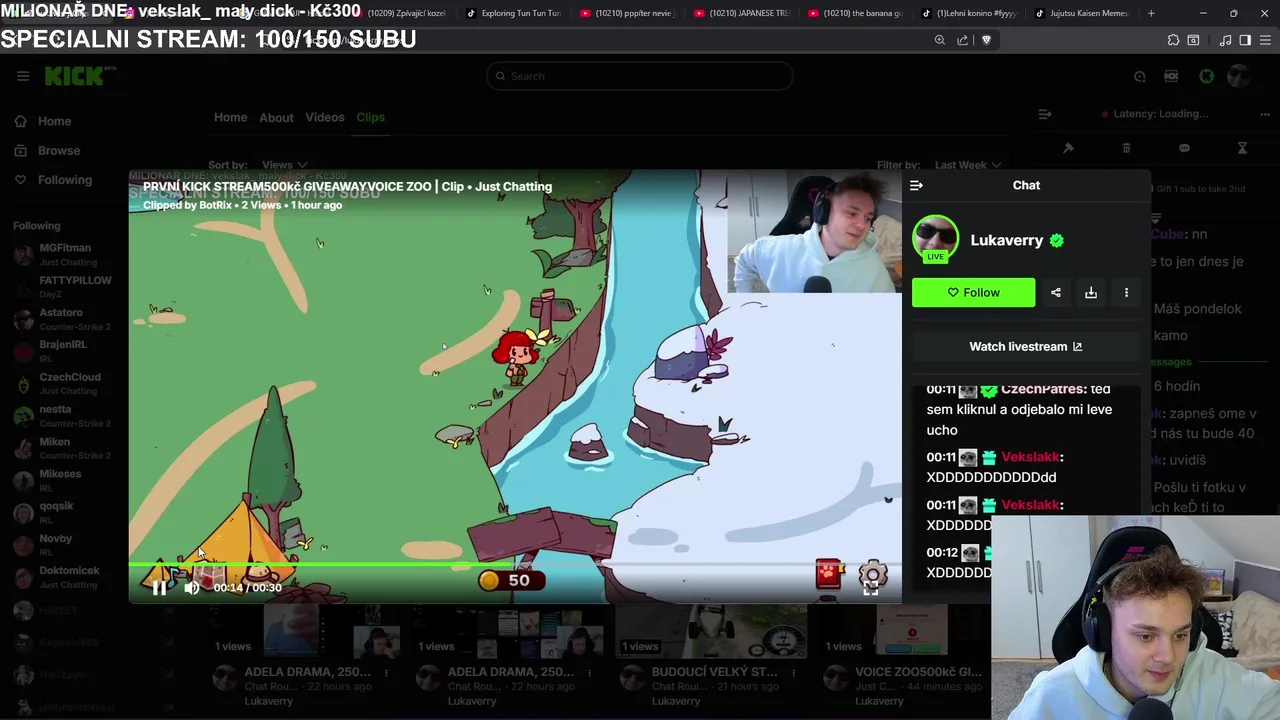This screenshot has width=1280, height=720.
Task: Seek on the green clip progress bar
Action: click(x=515, y=564)
